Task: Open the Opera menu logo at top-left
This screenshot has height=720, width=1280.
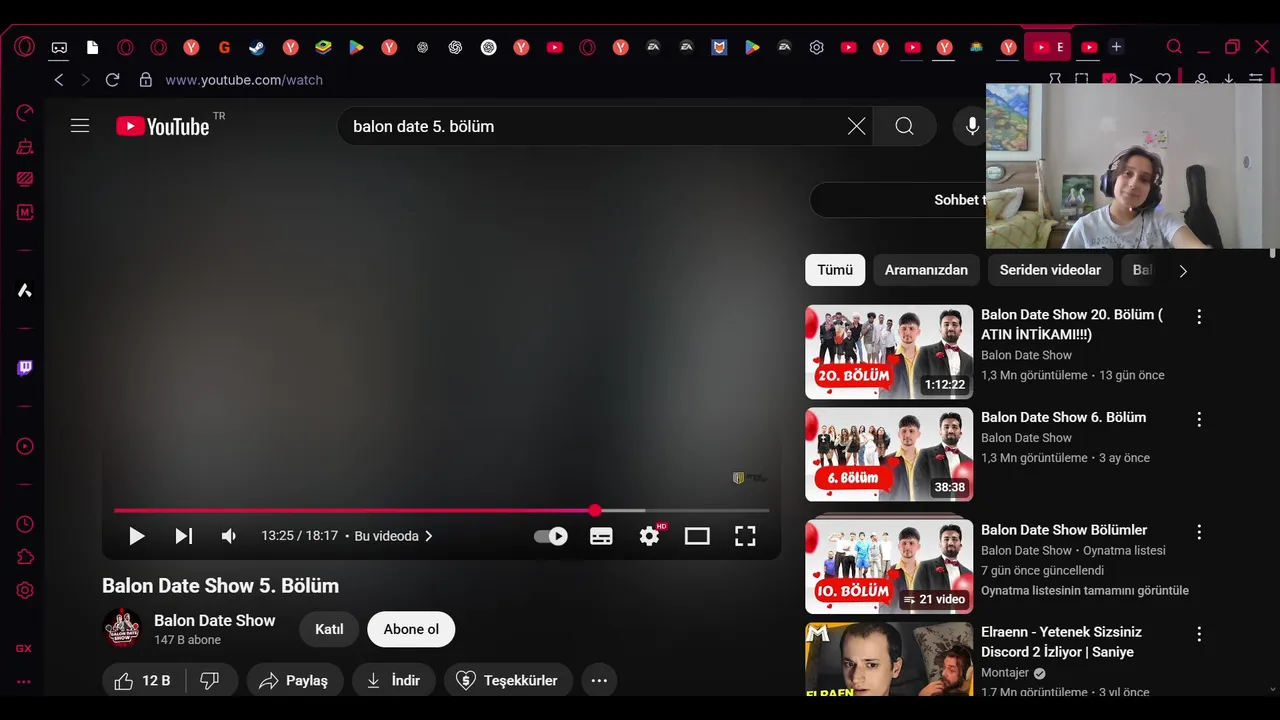Action: (x=25, y=47)
